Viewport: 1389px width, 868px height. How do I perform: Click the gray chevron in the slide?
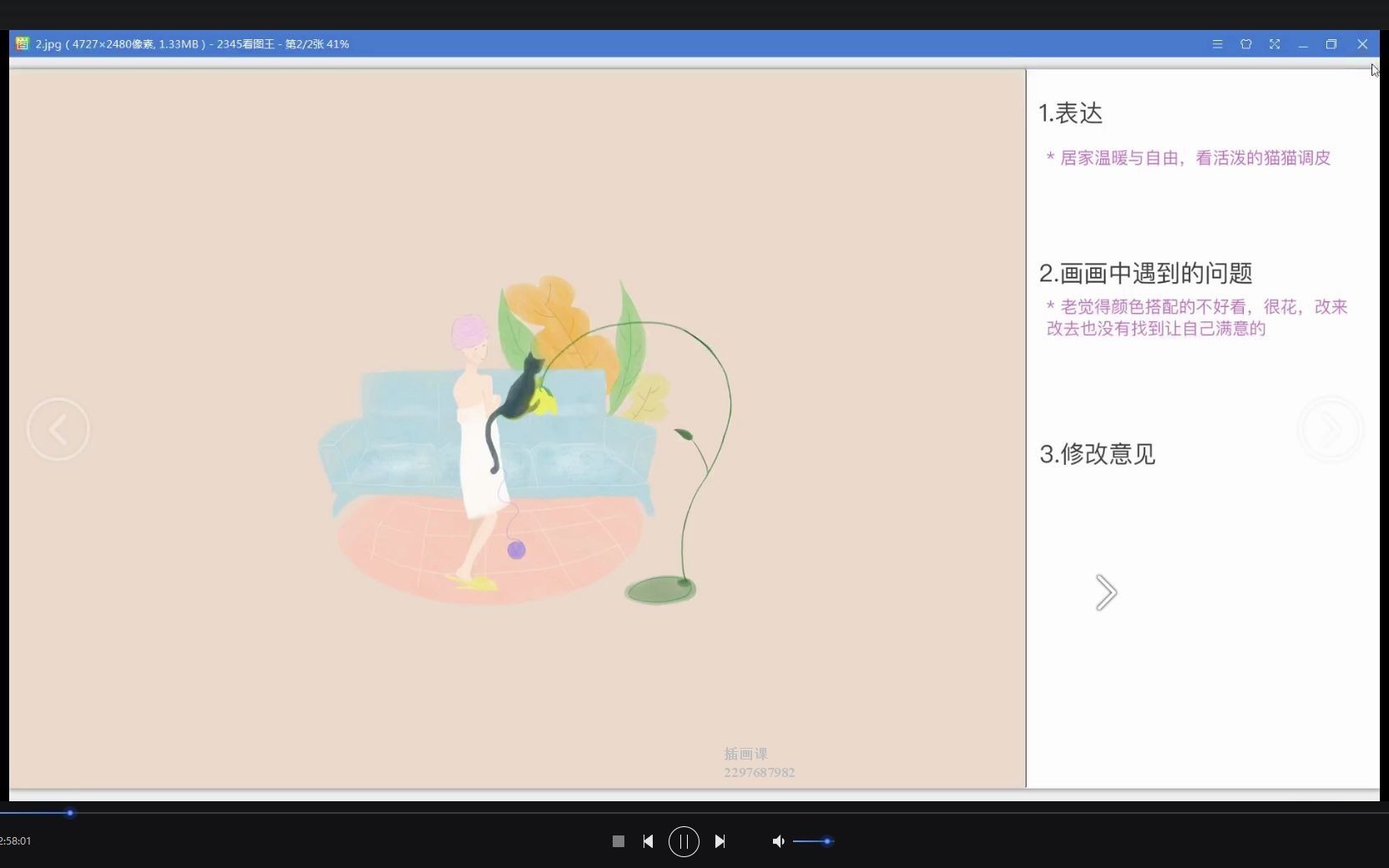coord(1106,593)
